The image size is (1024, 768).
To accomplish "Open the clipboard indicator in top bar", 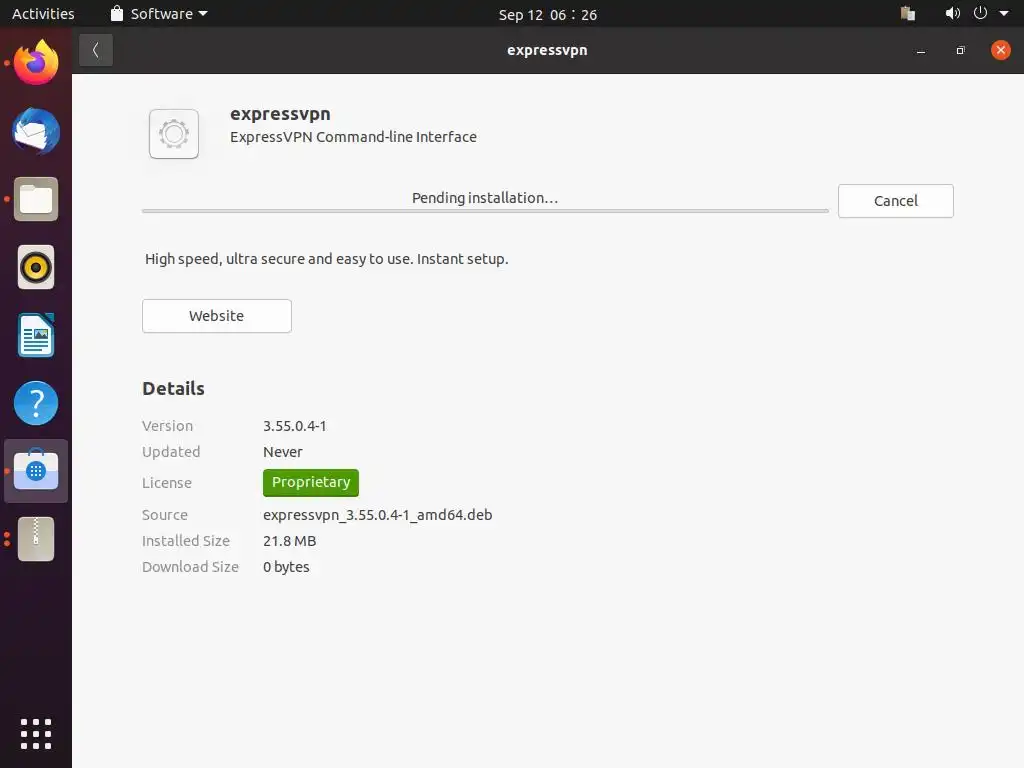I will (908, 14).
